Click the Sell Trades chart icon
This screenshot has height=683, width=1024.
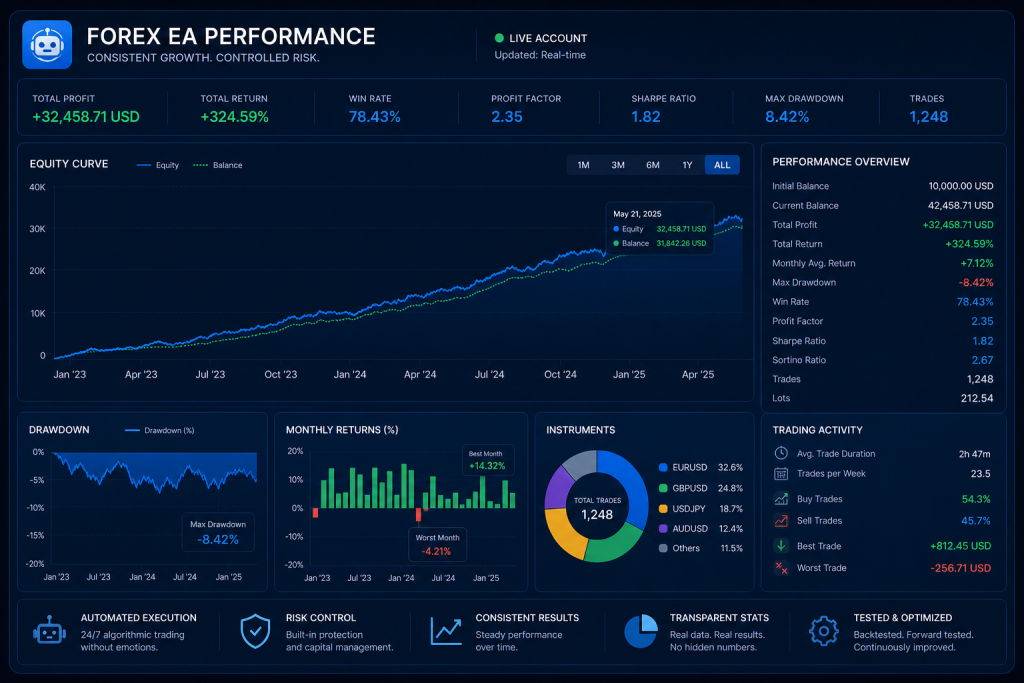pos(781,520)
